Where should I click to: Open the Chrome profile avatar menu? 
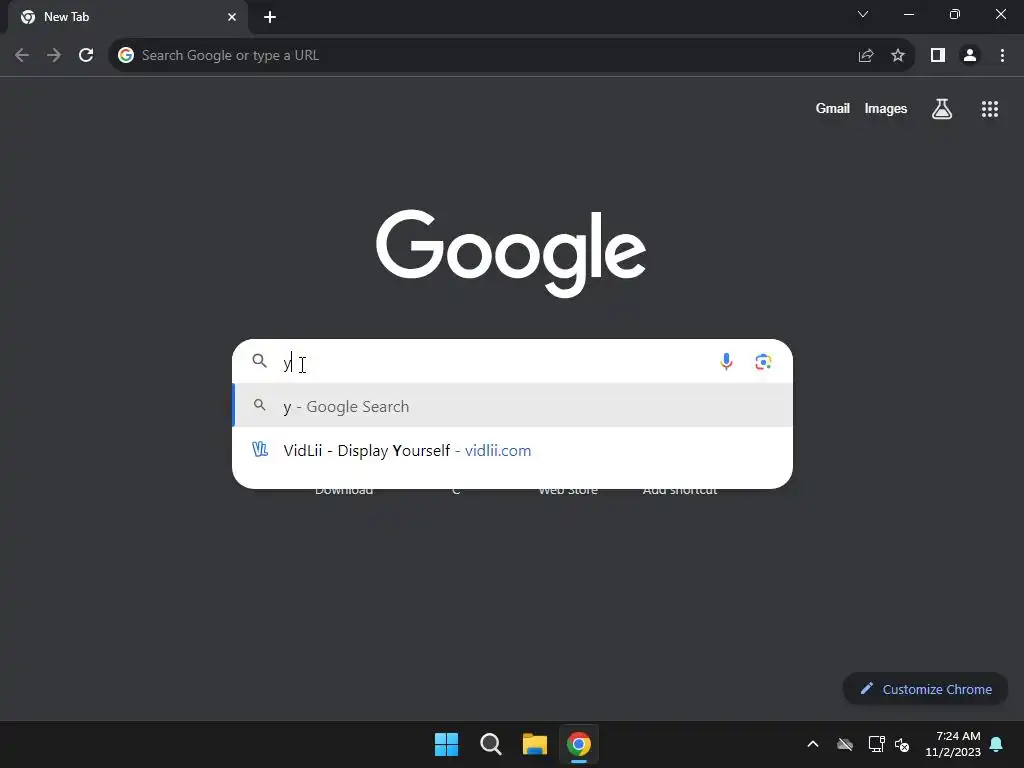[x=970, y=56]
